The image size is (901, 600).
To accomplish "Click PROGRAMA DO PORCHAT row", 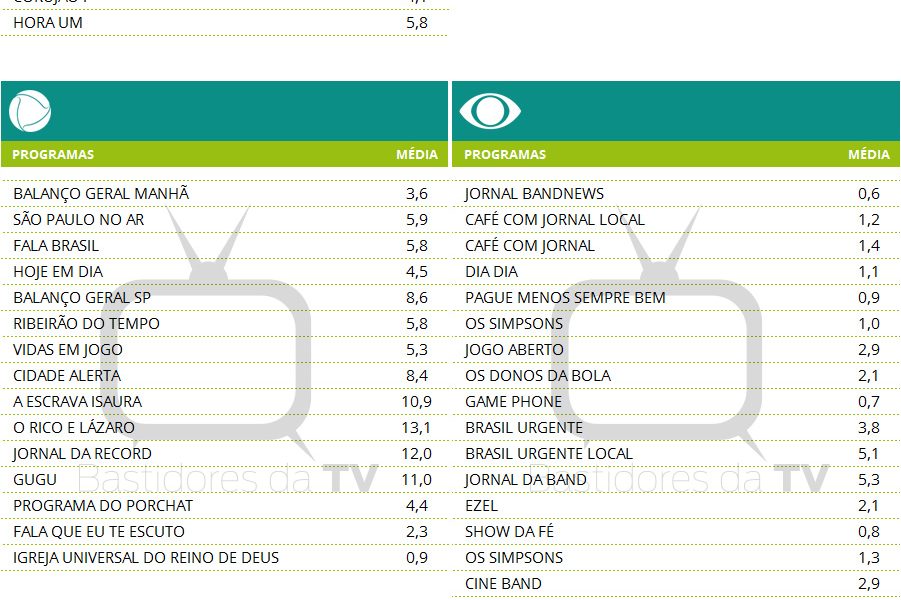I will pyautogui.click(x=103, y=506).
